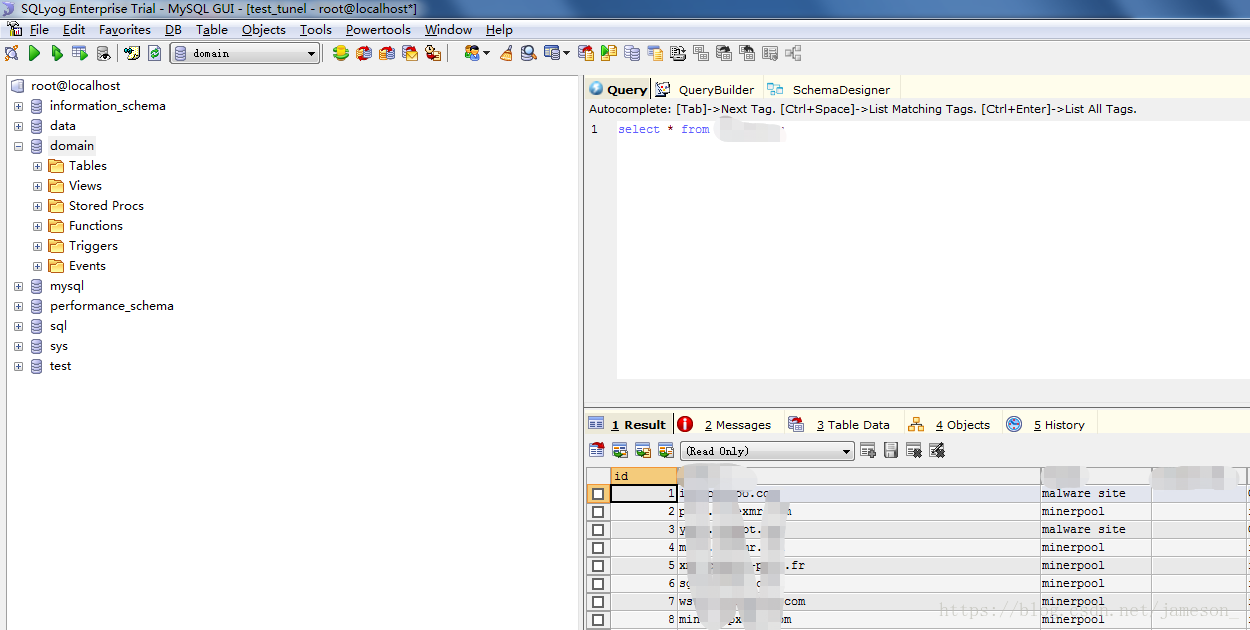Click the User Manager people icon
The image size is (1250, 630).
coord(472,53)
